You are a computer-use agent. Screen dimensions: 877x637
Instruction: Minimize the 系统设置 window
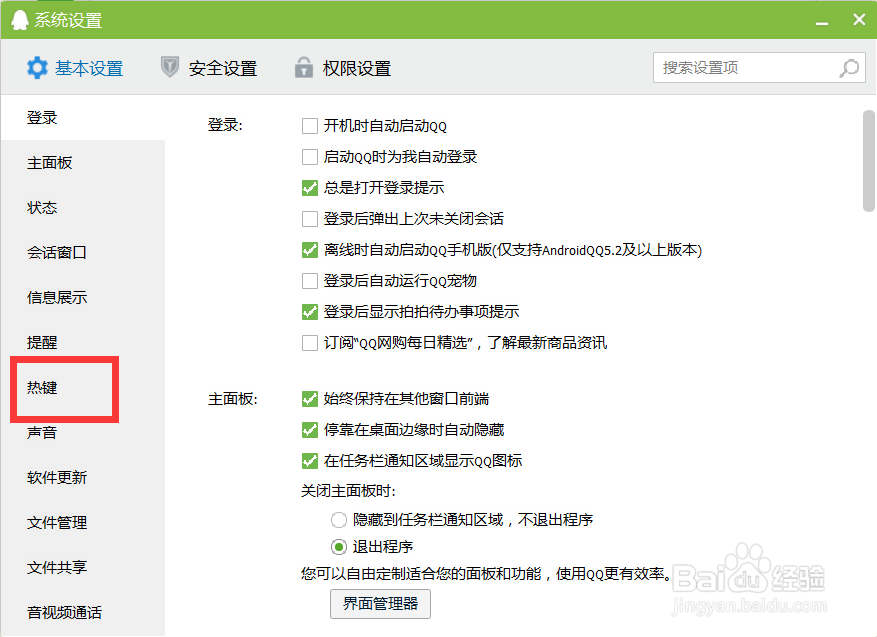(822, 21)
